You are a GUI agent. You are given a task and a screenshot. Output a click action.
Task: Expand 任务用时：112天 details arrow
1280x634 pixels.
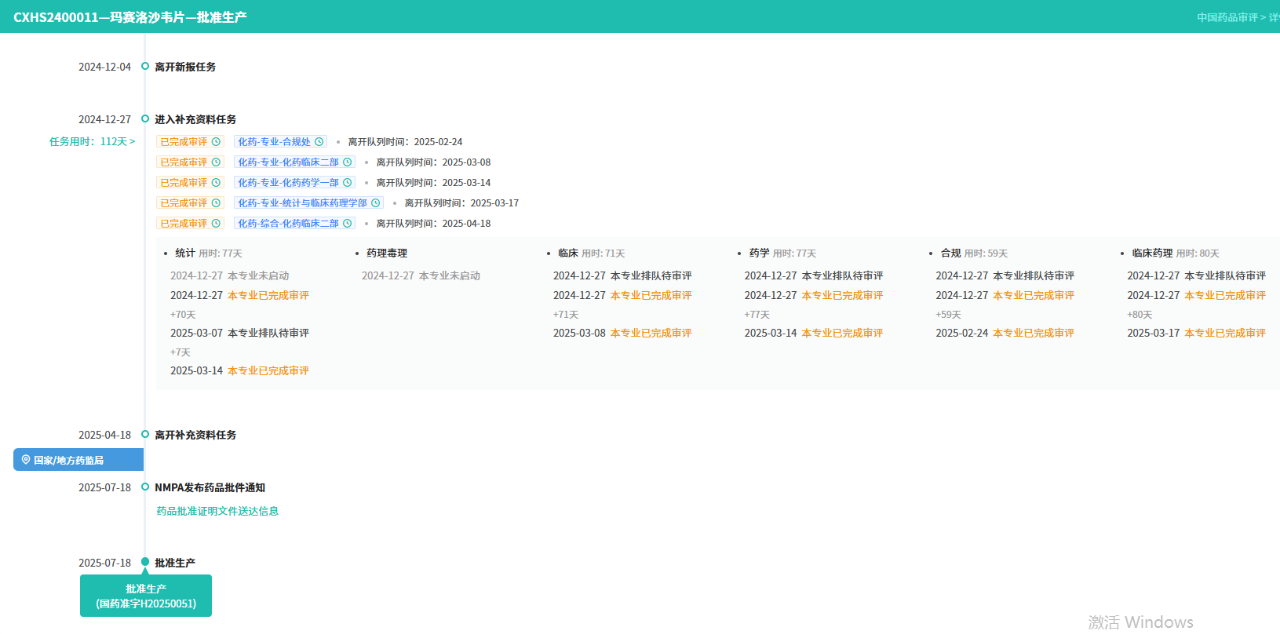point(132,142)
